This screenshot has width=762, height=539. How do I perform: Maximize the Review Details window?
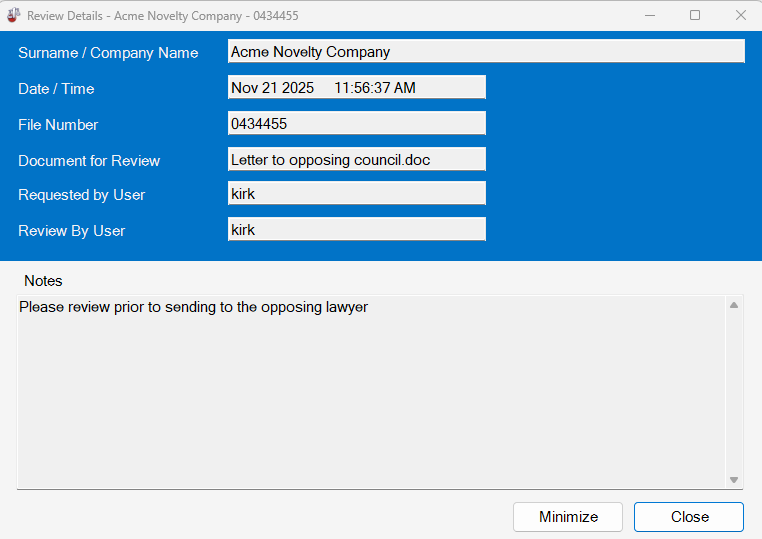[x=695, y=16]
